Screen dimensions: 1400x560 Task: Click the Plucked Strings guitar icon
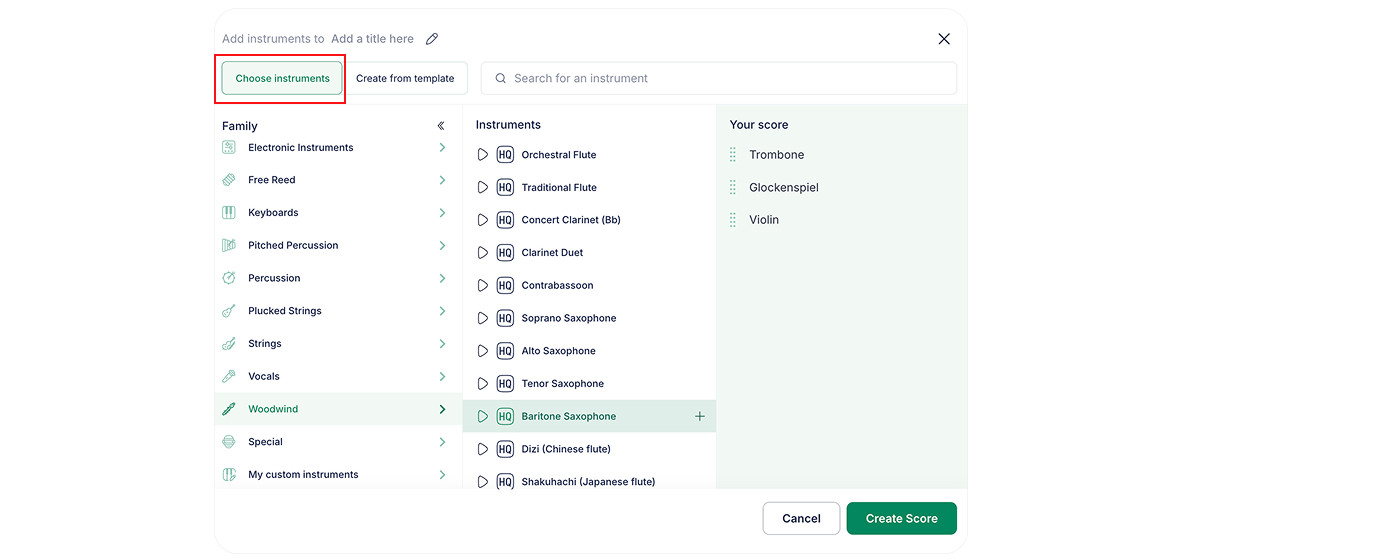click(229, 311)
